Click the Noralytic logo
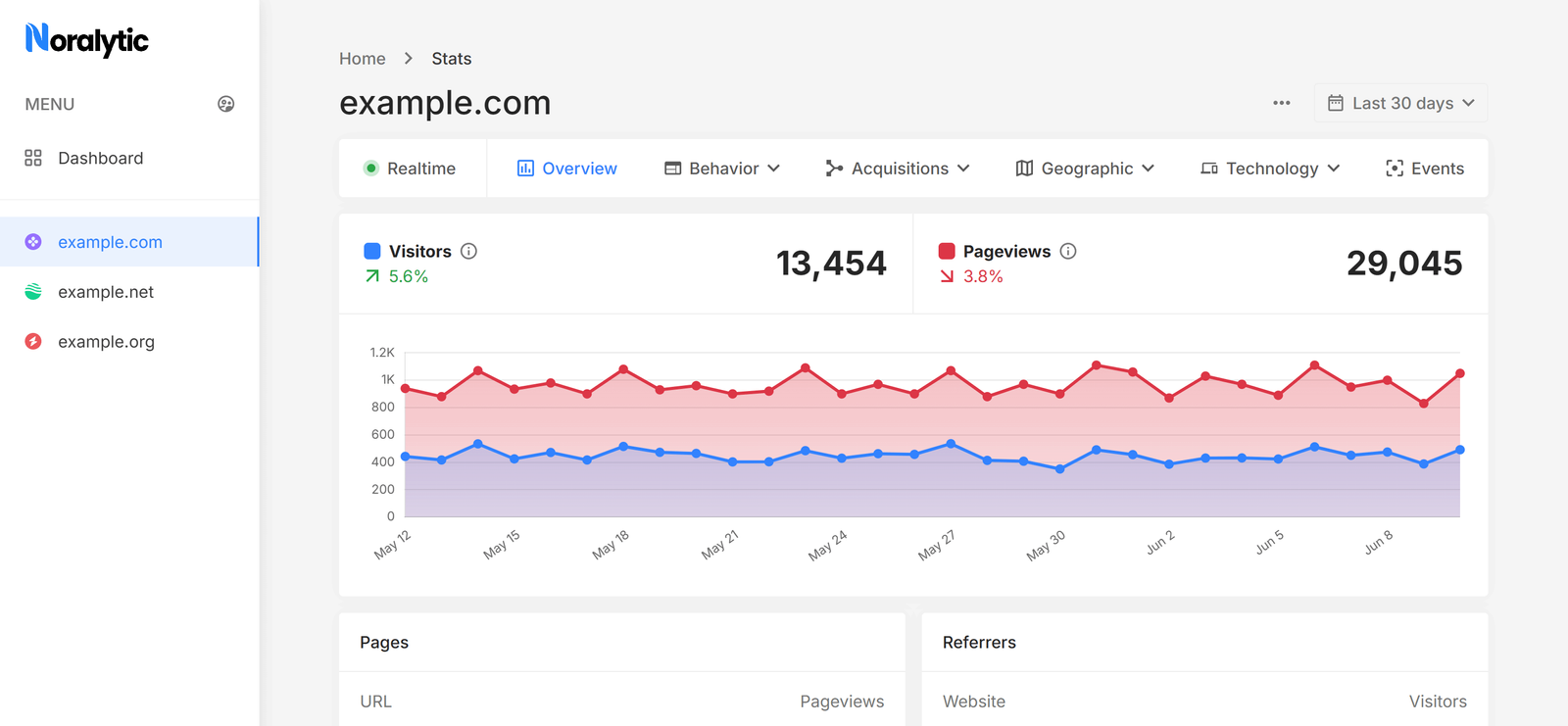Viewport: 1568px width, 726px height. coord(87,39)
